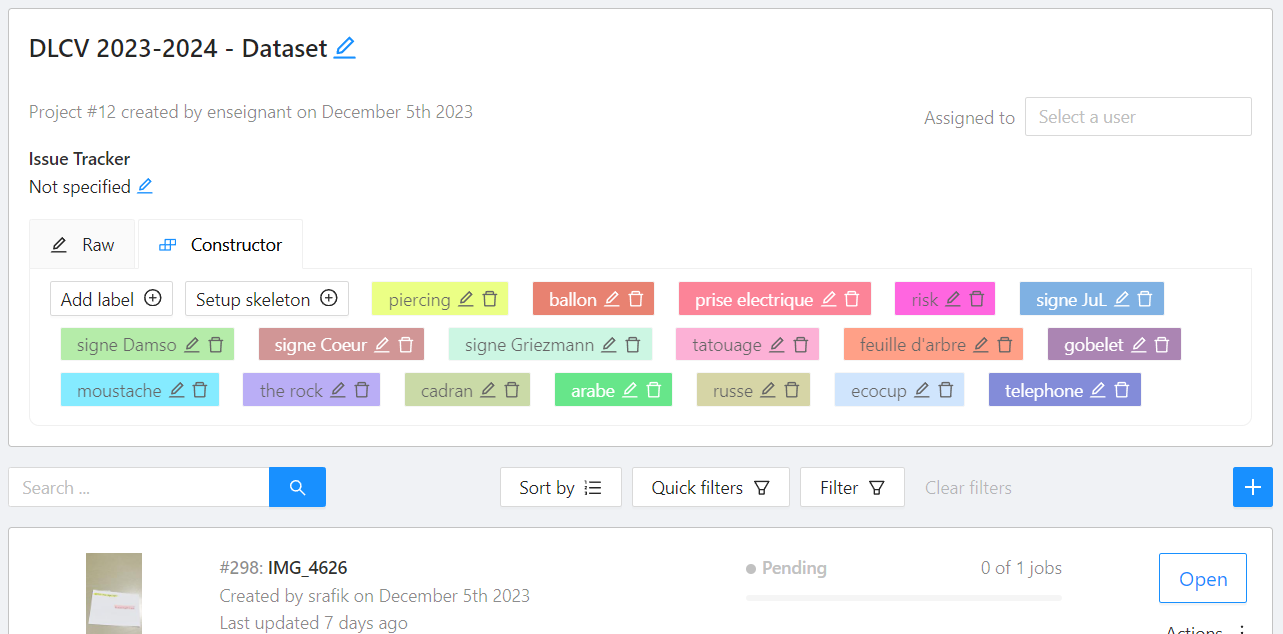1283x634 pixels.
Task: Edit the Issue Tracker value
Action: 145,186
